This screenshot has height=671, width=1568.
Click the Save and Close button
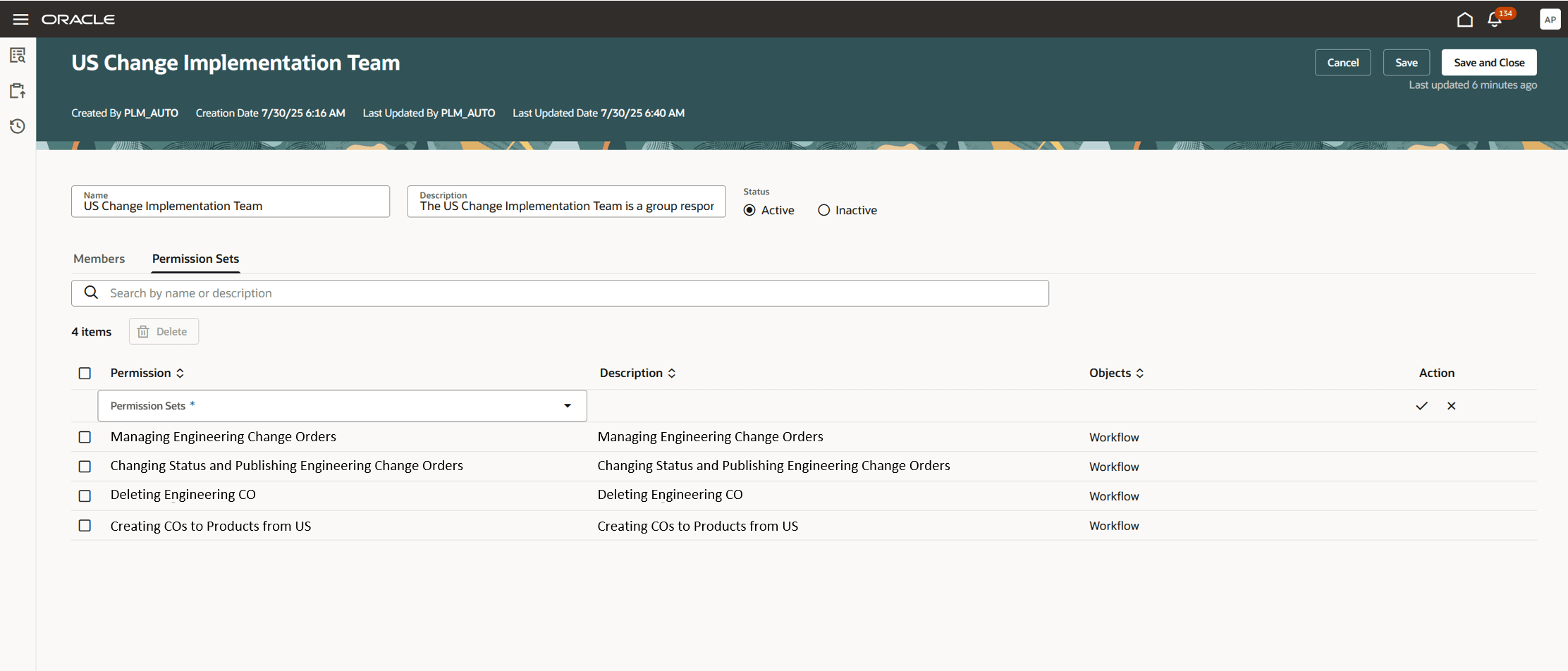coord(1488,62)
